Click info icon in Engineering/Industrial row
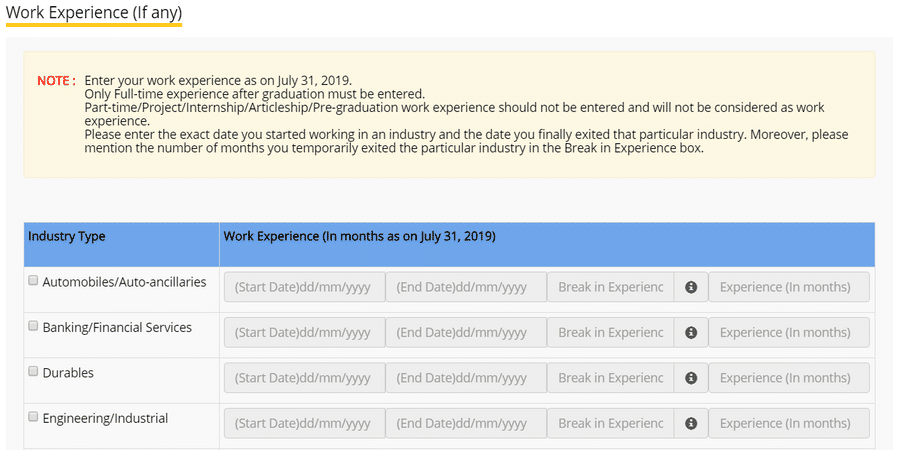900x450 pixels. (691, 423)
